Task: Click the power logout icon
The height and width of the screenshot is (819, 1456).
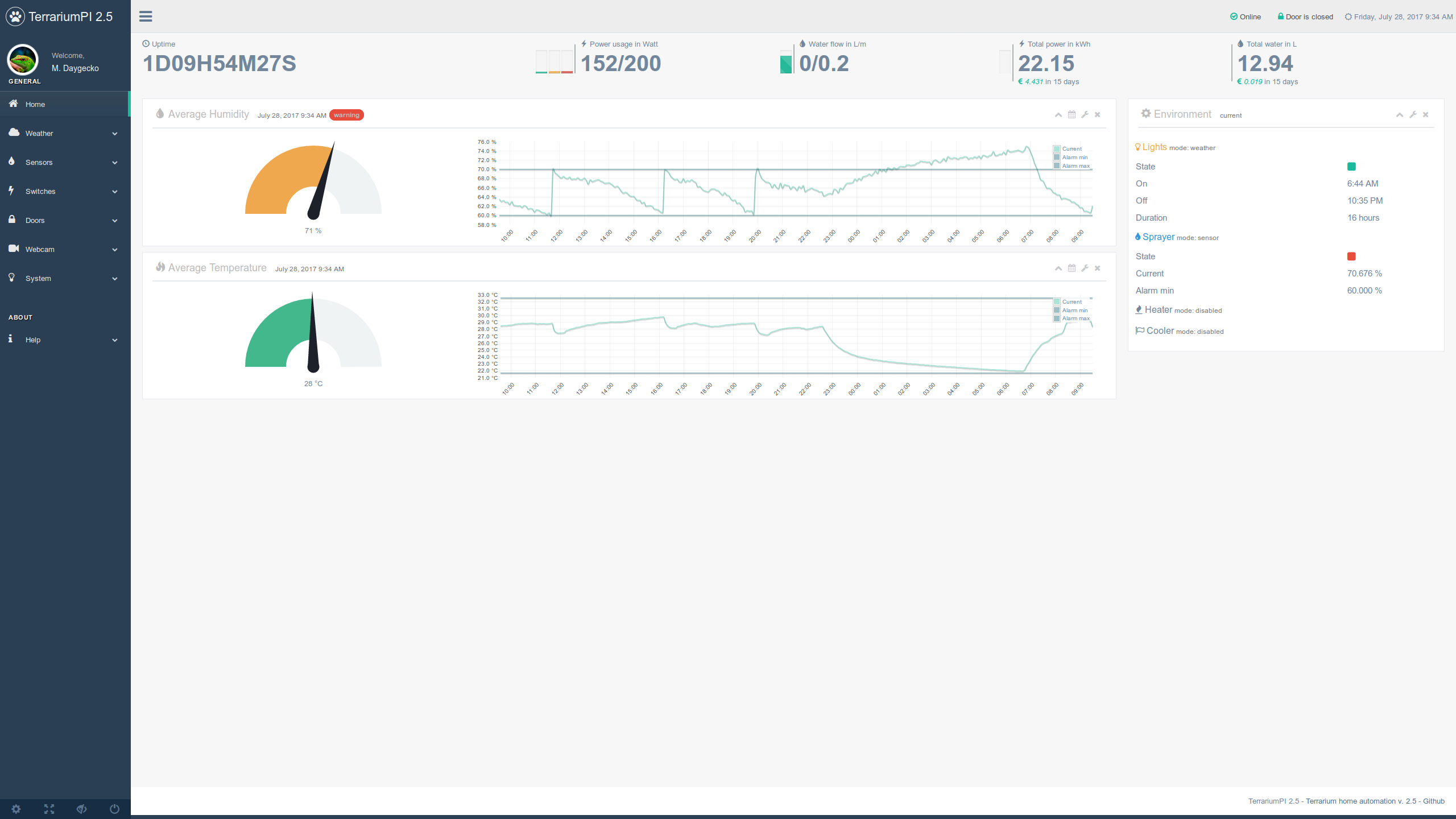Action: (114, 809)
